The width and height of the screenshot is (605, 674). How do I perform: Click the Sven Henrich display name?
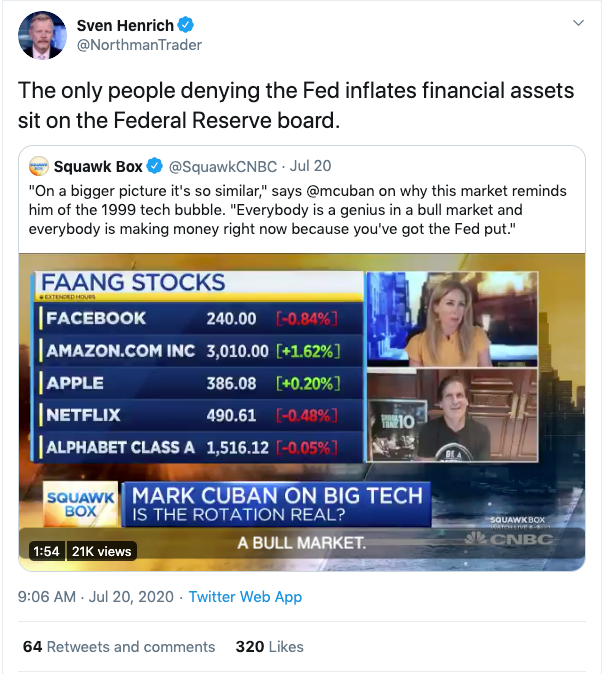coord(125,25)
